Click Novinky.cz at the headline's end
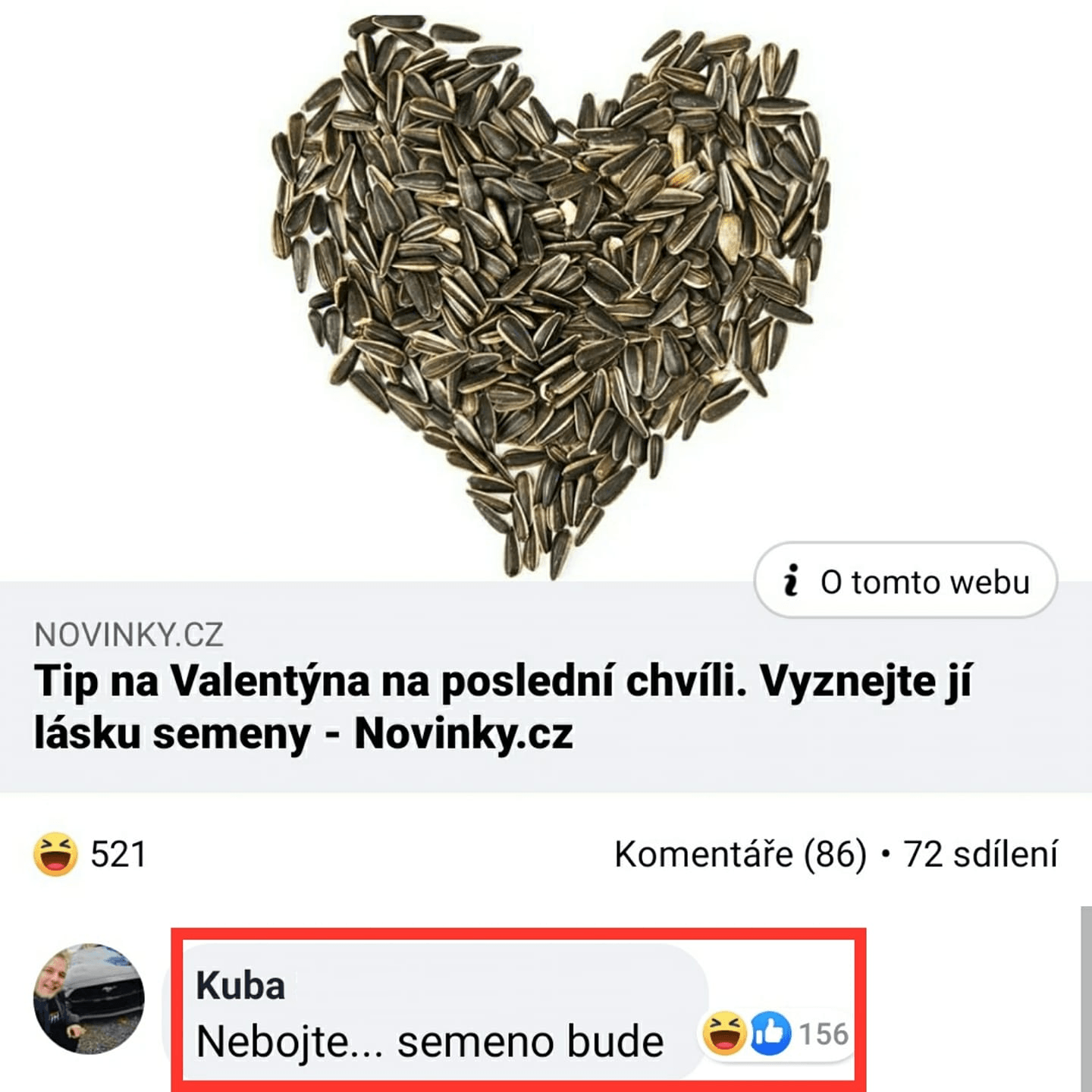Viewport: 1092px width, 1092px height. coord(463,733)
